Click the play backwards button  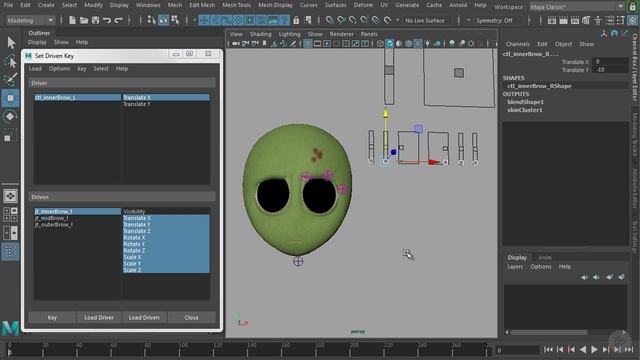tap(583, 349)
